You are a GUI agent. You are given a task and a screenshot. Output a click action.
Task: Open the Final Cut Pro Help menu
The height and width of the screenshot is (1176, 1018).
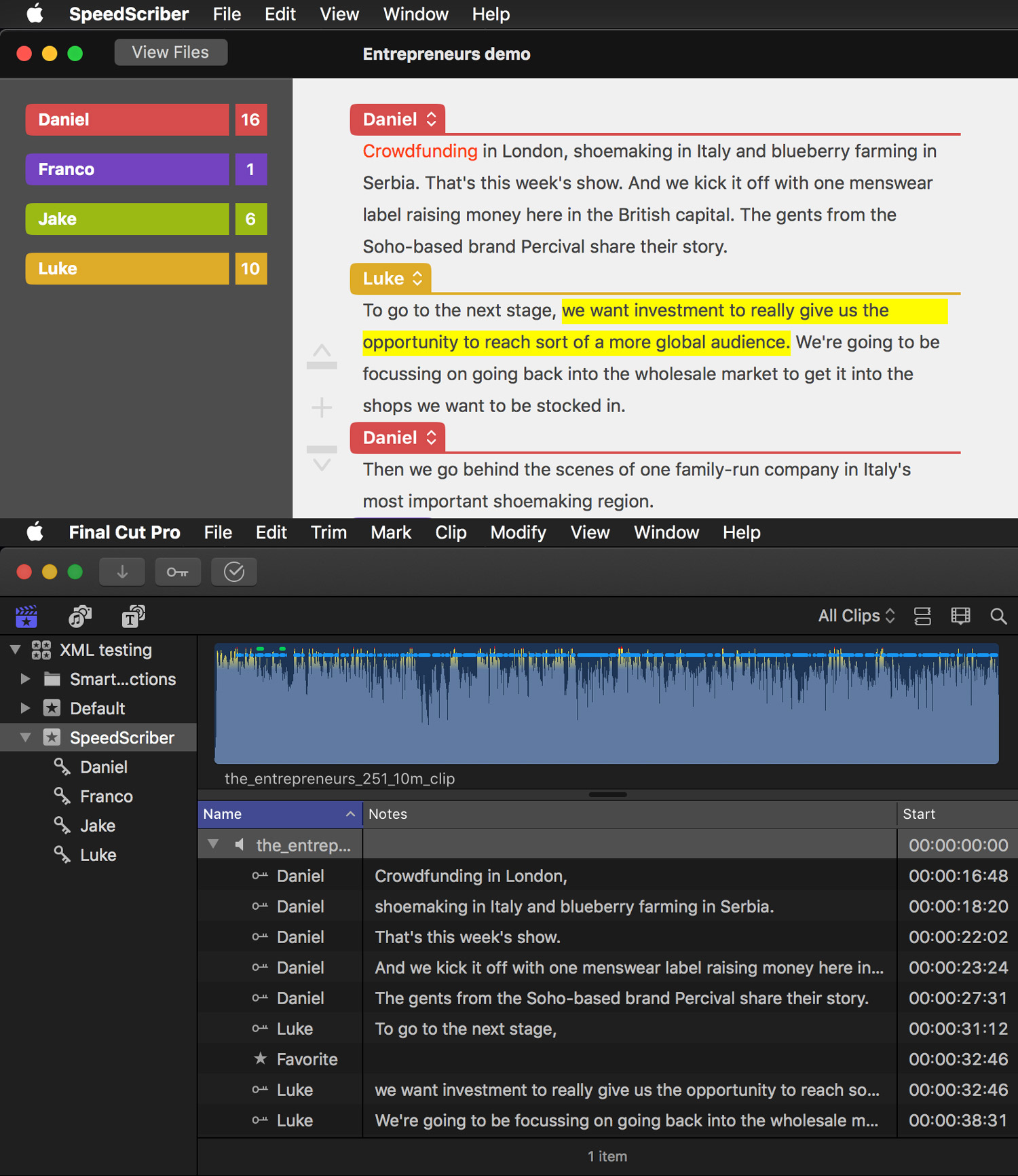[x=742, y=532]
